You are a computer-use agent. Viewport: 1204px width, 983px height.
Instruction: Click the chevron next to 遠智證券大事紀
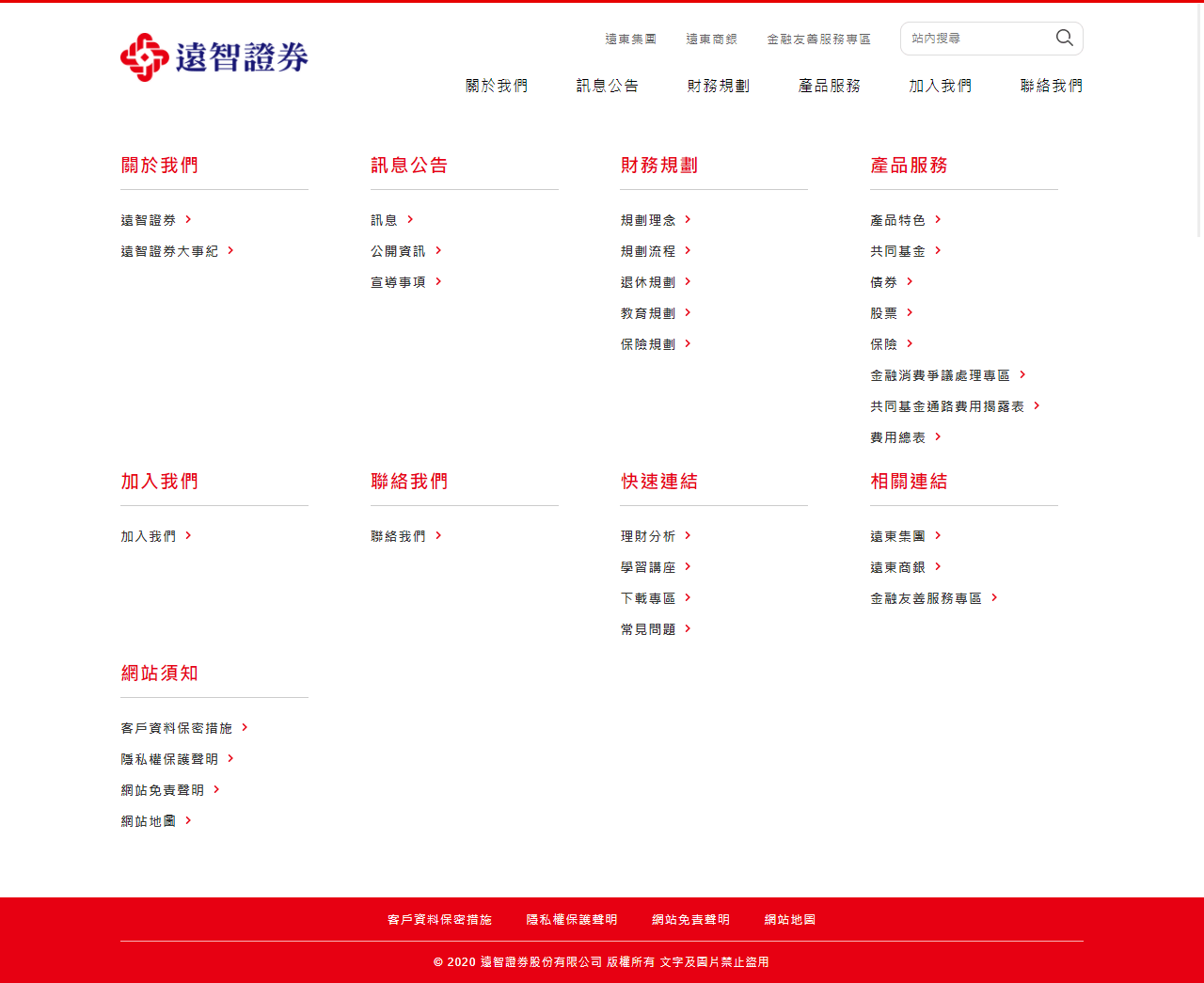[x=230, y=250]
